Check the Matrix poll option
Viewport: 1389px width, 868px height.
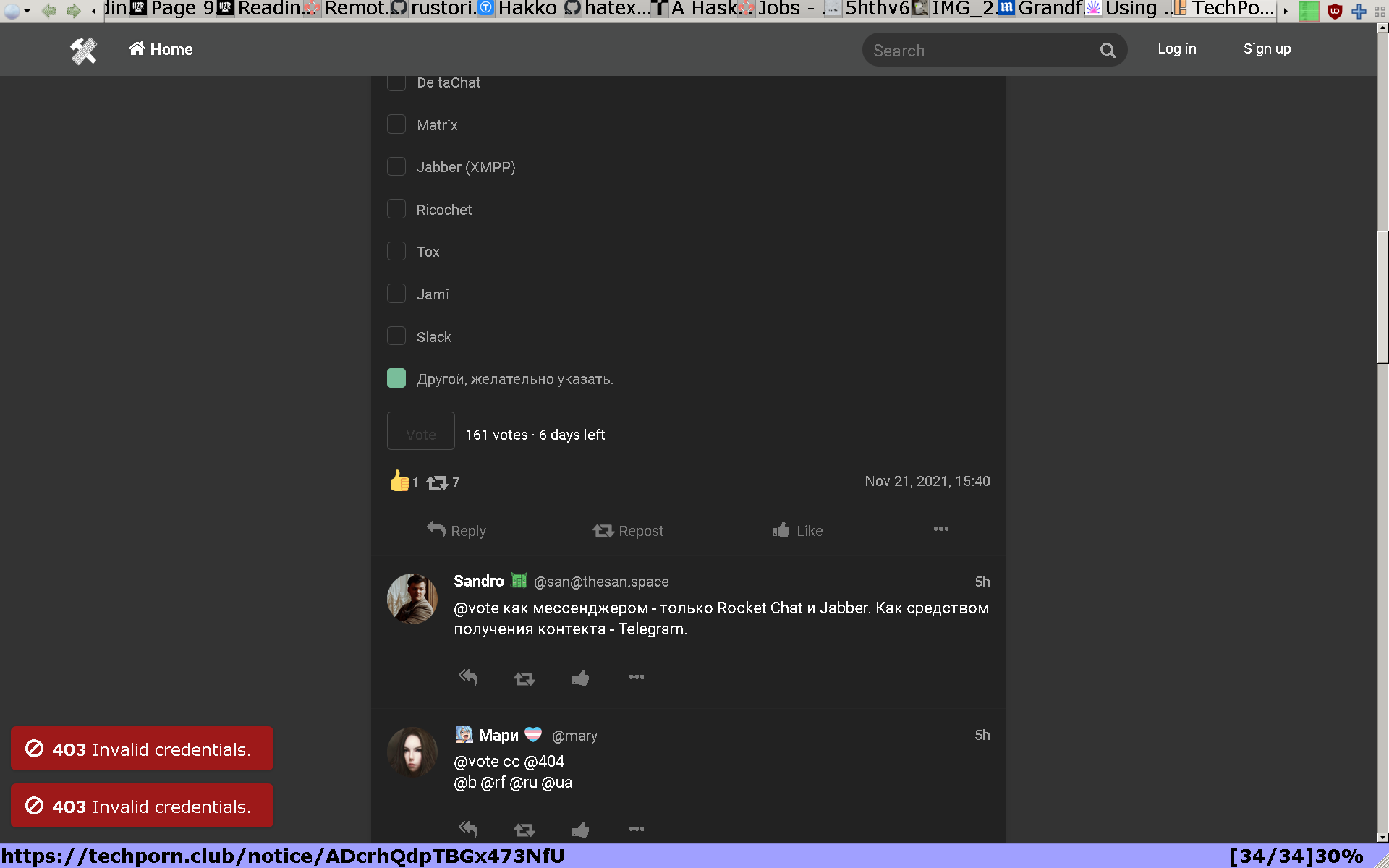click(x=396, y=124)
